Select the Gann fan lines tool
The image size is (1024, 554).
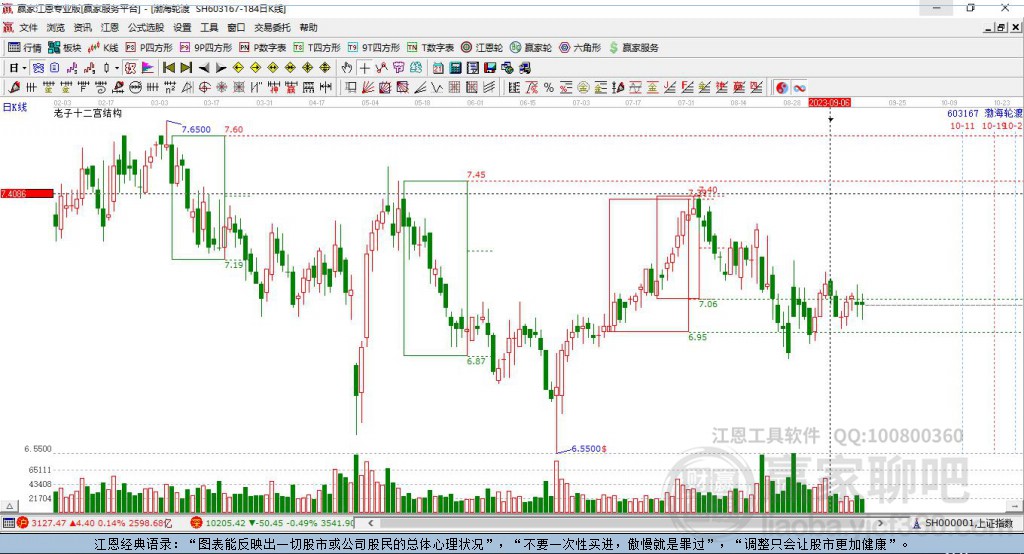pos(368,88)
